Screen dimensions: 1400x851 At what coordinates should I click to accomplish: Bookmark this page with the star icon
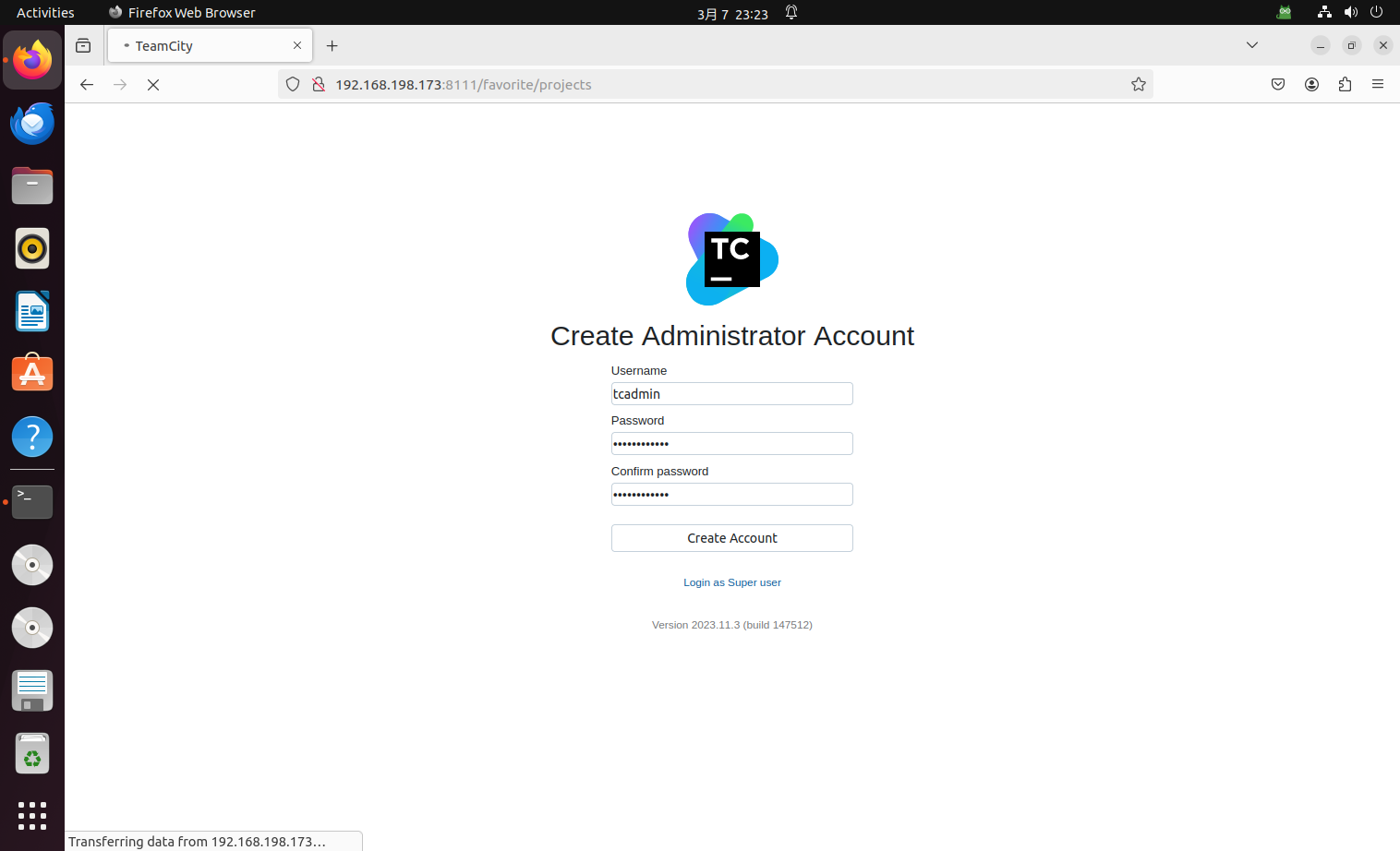(x=1139, y=84)
